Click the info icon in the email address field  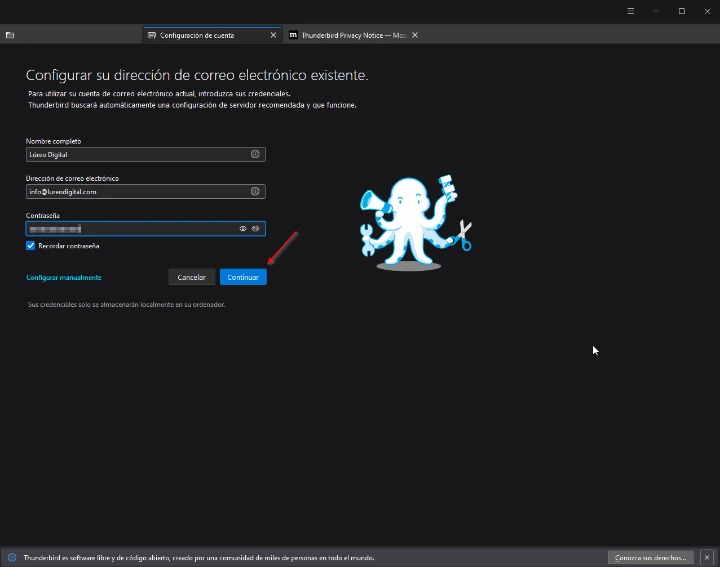255,191
